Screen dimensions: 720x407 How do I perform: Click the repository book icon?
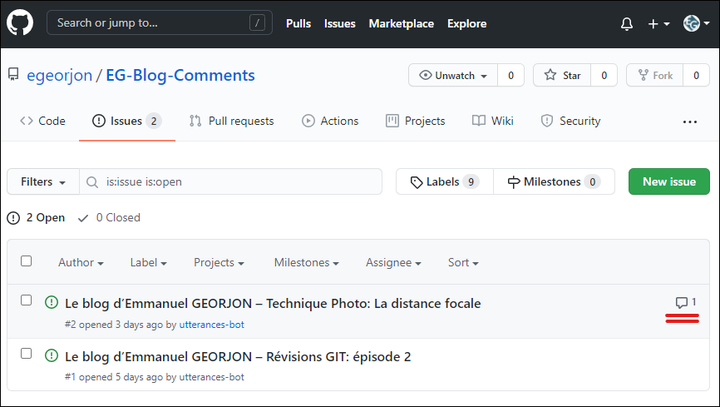[x=13, y=74]
